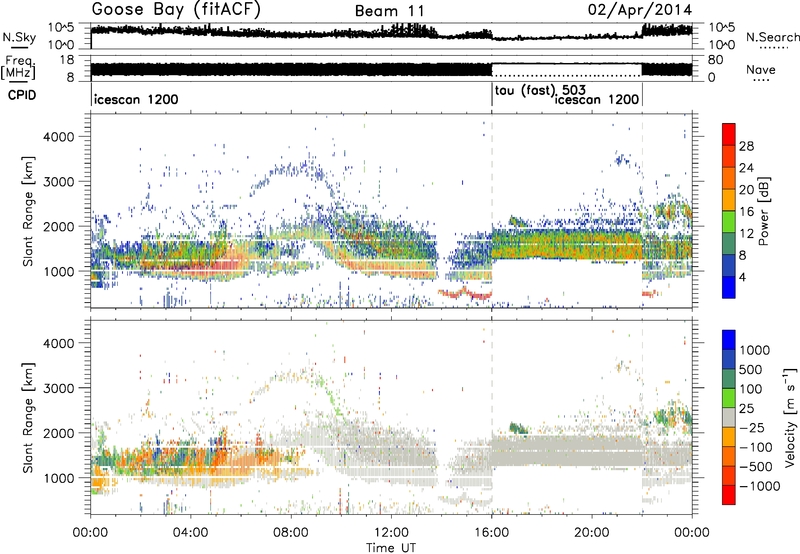This screenshot has height=554, width=800.
Task: Click the red segment of Power colorbar
Action: pyautogui.click(x=729, y=134)
